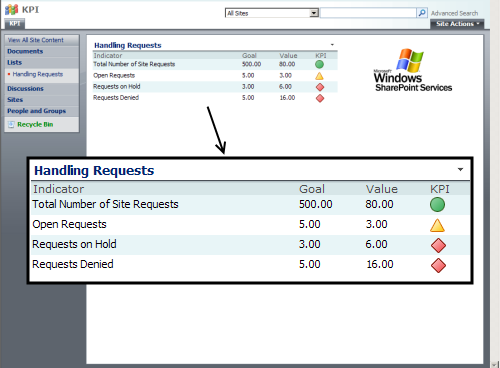Click small green circle KPI status icon
The height and width of the screenshot is (368, 500).
319,64
